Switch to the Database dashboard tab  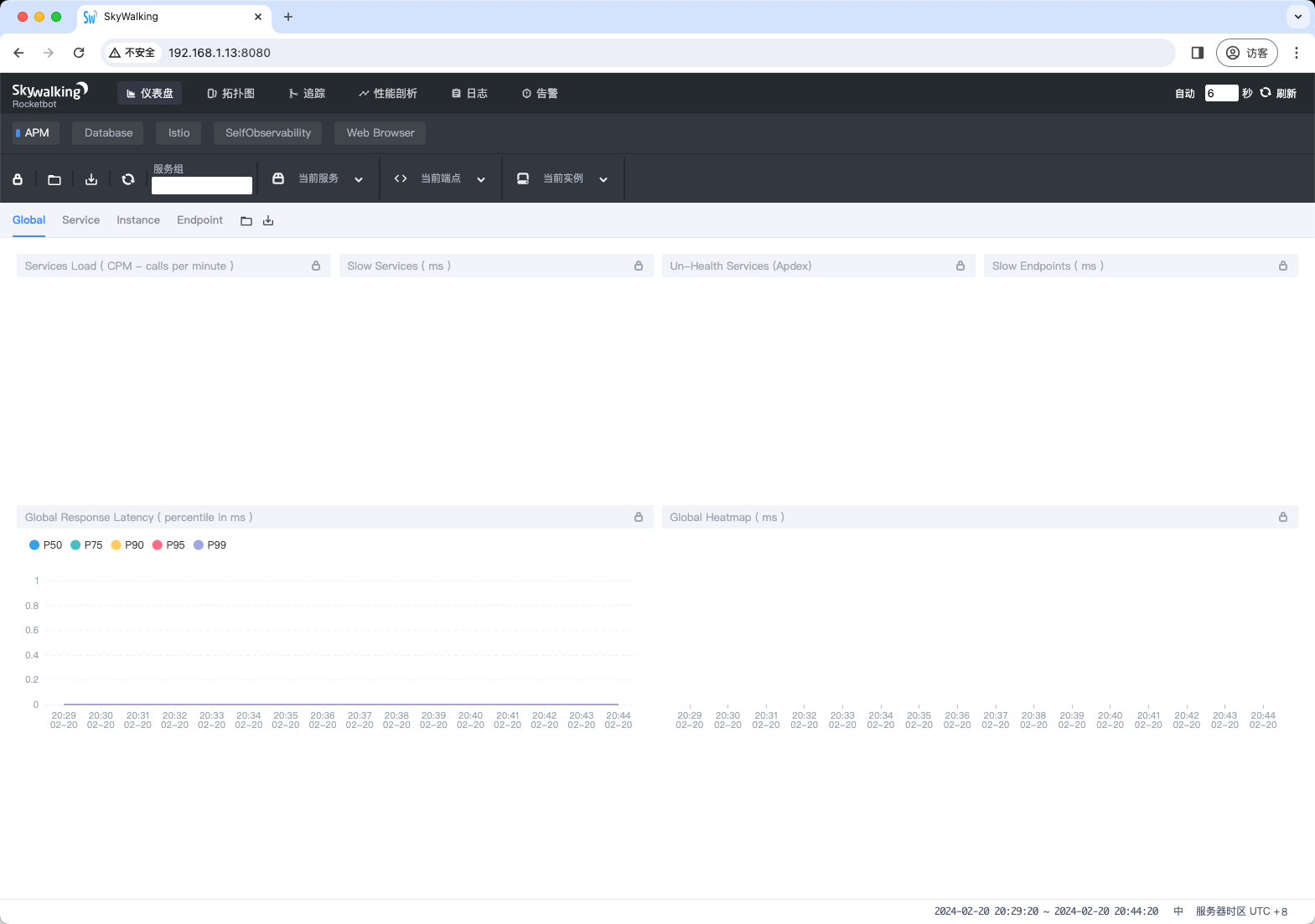click(108, 132)
